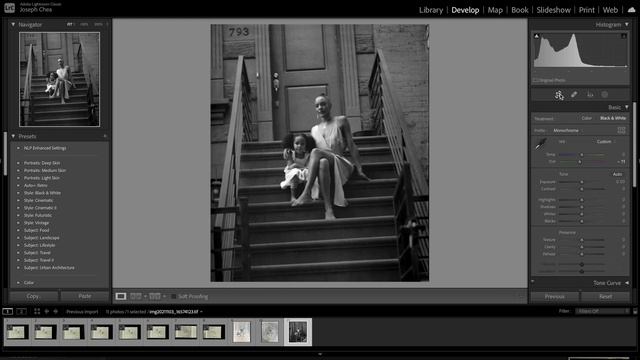Switch to the Print module
Image resolution: width=640 pixels, height=360 pixels.
587,10
